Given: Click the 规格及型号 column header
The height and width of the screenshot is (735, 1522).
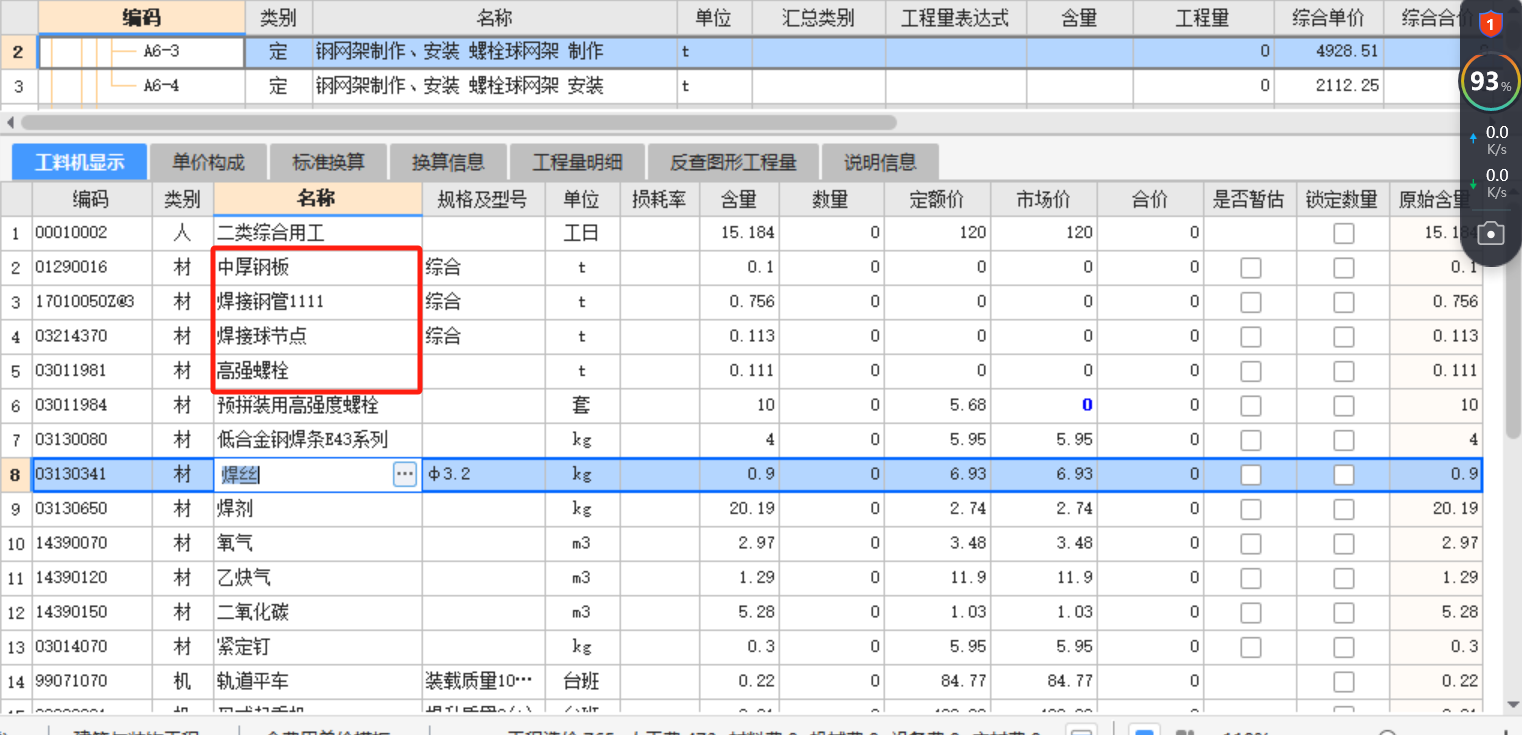Looking at the screenshot, I should point(483,199).
